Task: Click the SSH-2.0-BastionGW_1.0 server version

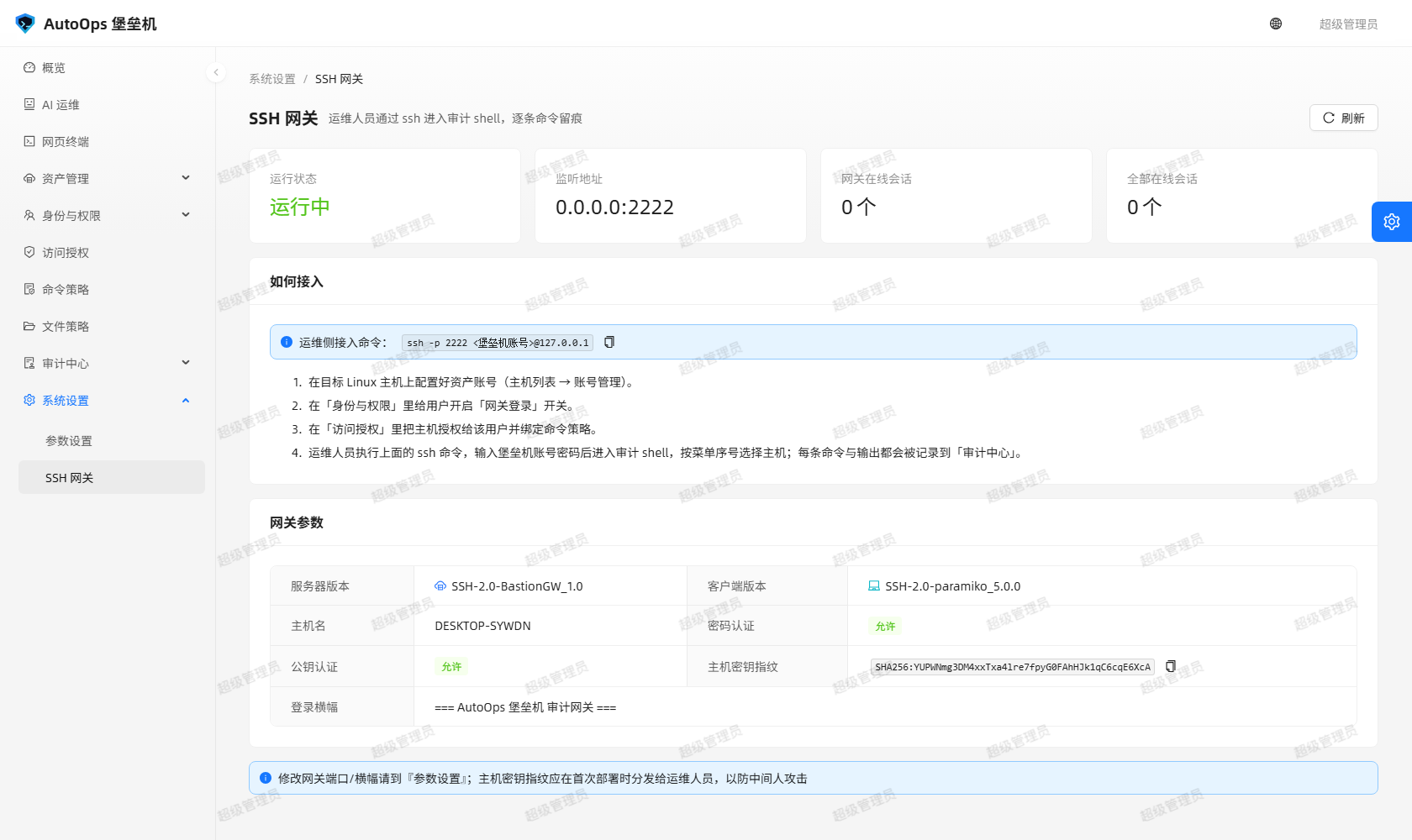Action: [517, 586]
